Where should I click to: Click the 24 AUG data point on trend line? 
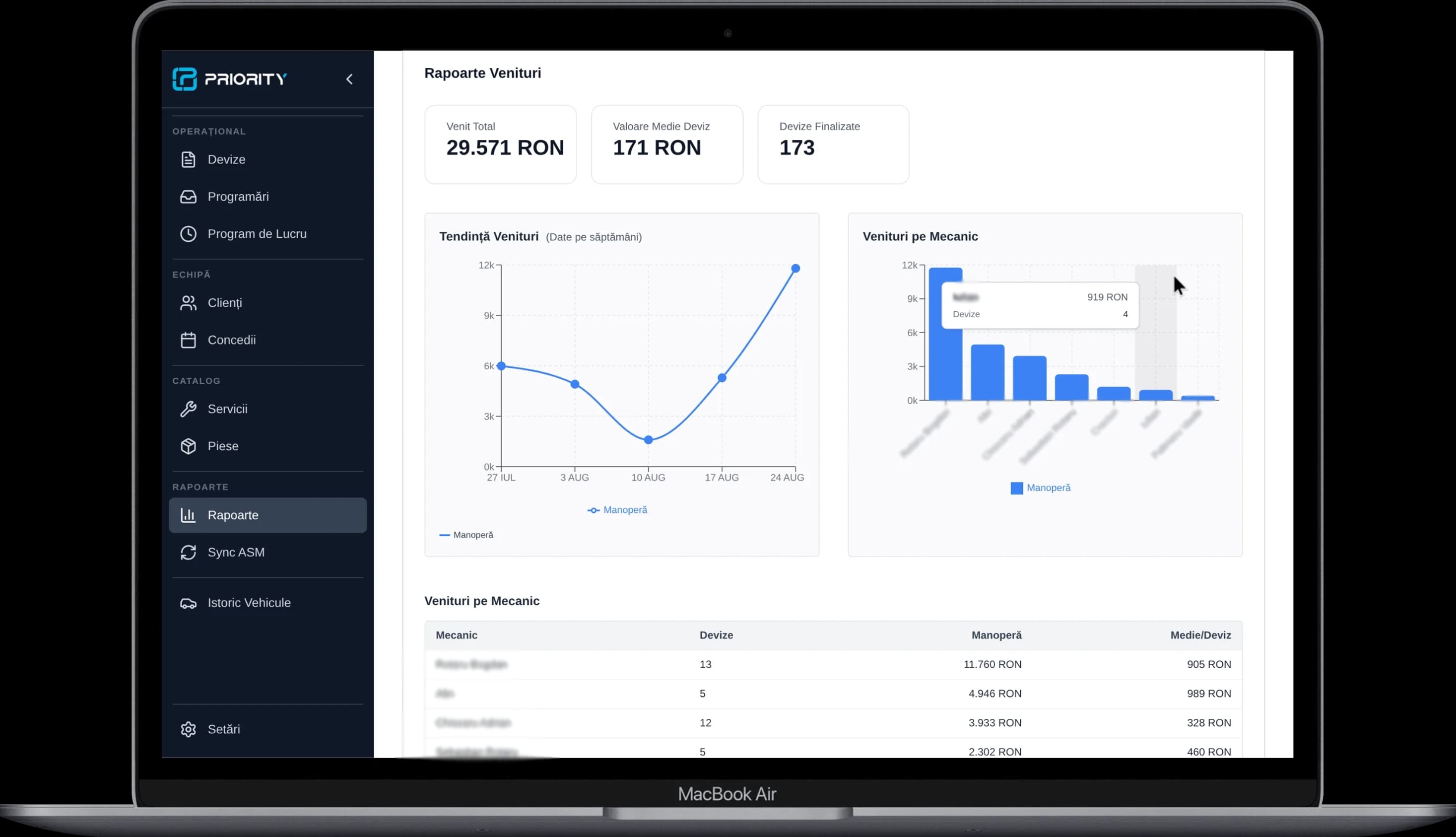click(795, 269)
